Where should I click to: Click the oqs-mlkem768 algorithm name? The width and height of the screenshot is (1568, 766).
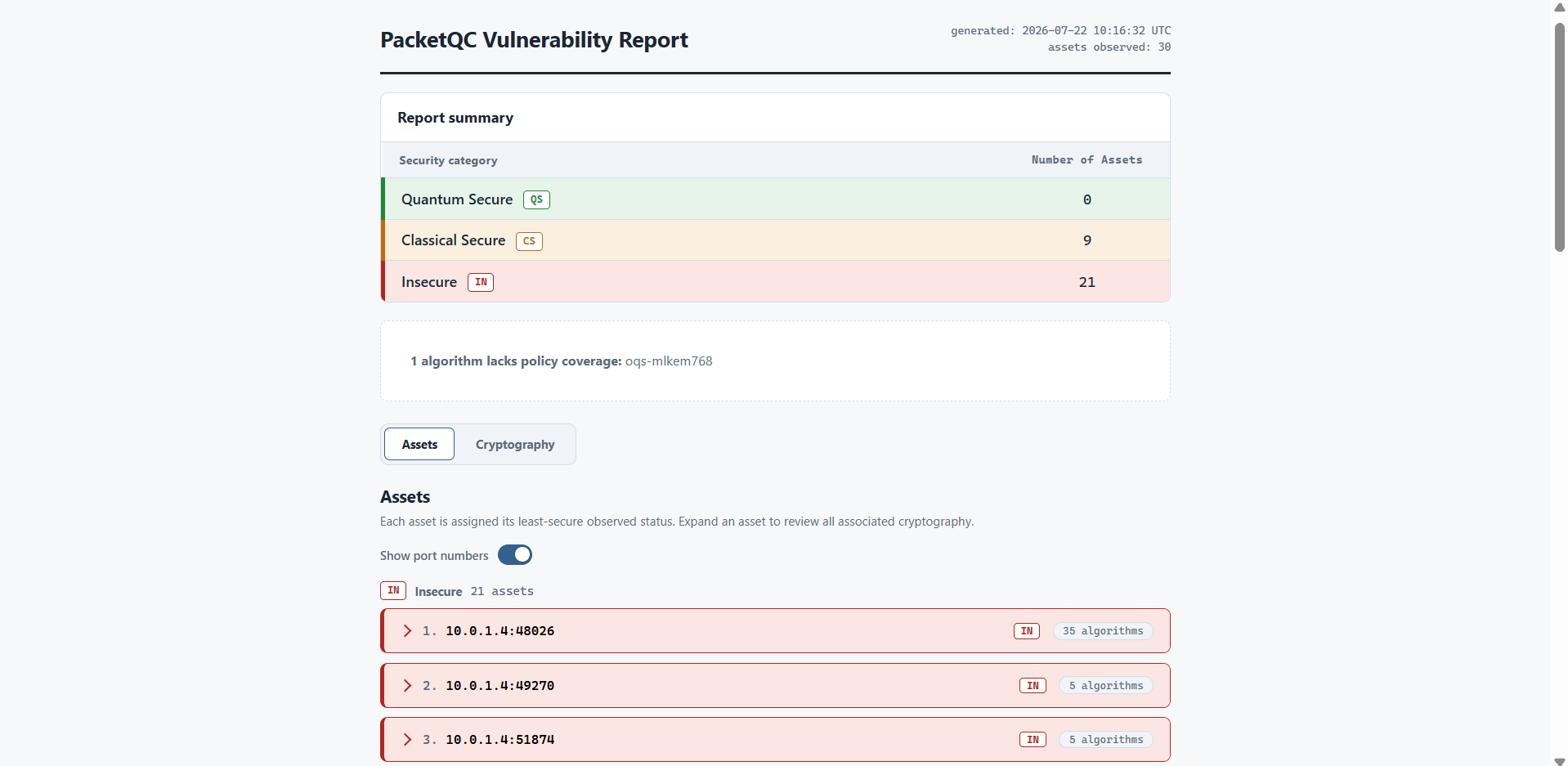click(669, 361)
